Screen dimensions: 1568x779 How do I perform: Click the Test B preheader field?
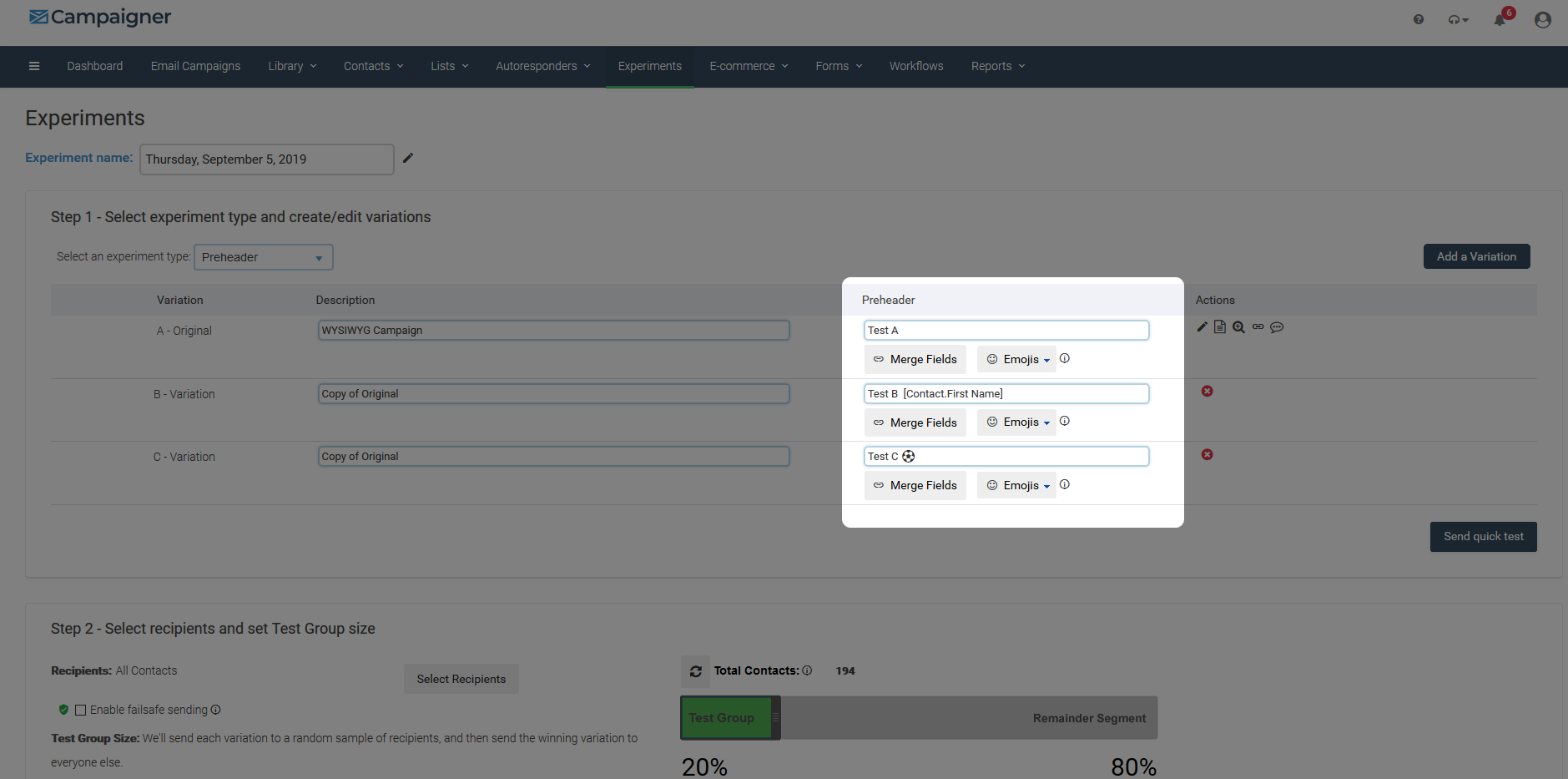tap(1006, 393)
